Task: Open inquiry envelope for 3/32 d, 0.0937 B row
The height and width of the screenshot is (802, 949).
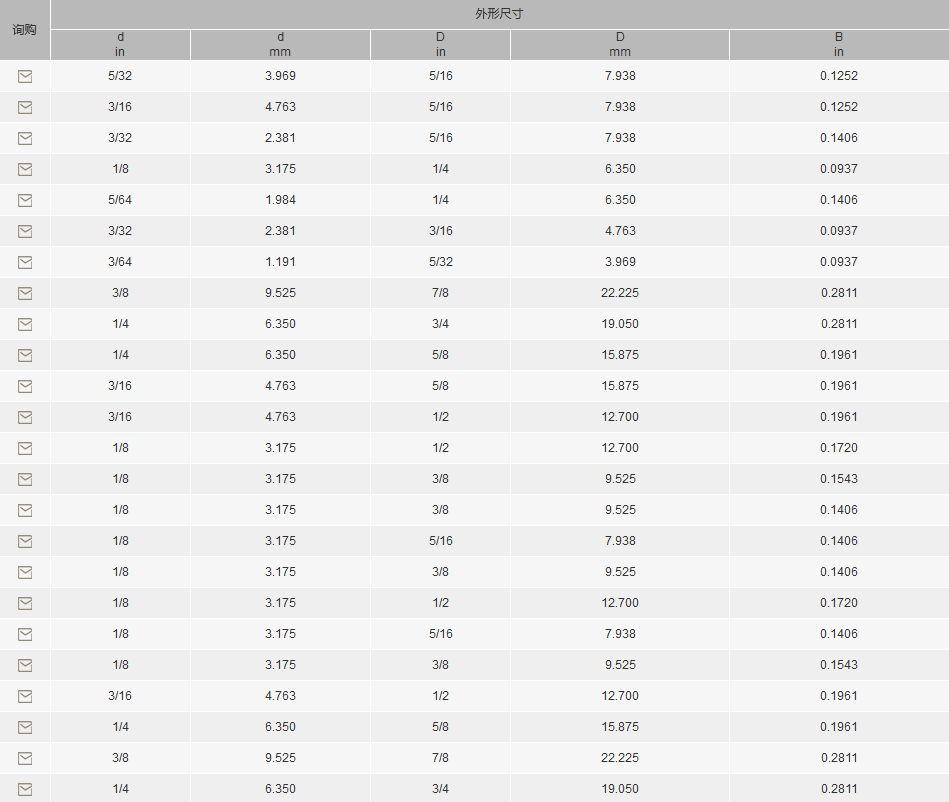Action: click(25, 231)
